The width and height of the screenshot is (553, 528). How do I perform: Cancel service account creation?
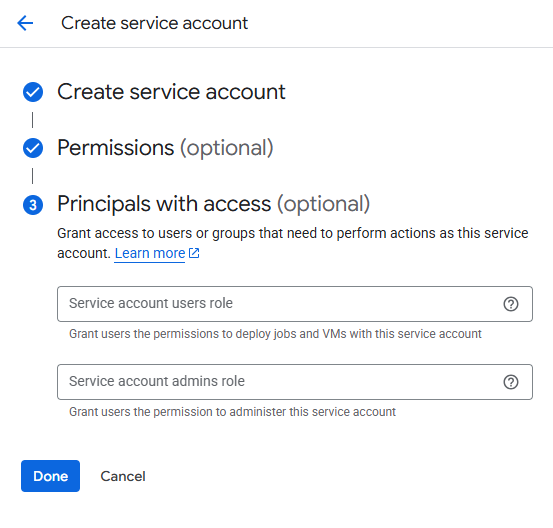(123, 476)
